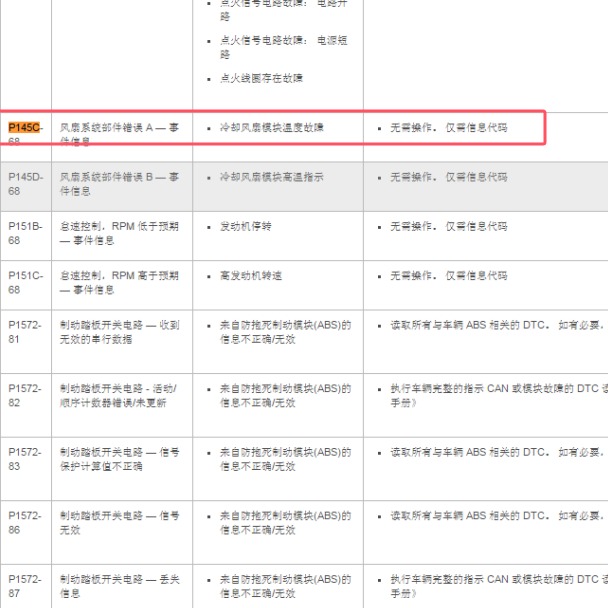
Task: Click the '活动/顺序计数器错误/未更新' description cell
Action: click(x=118, y=396)
